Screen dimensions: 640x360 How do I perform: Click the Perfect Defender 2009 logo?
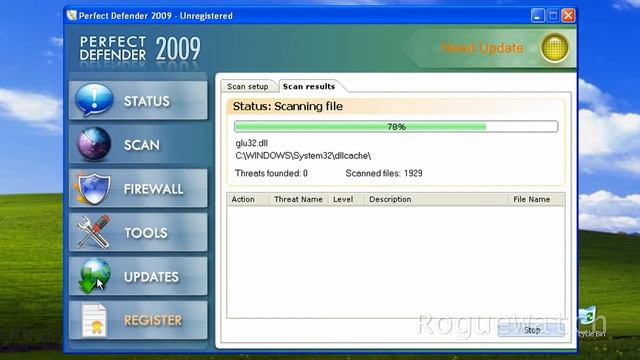(140, 49)
